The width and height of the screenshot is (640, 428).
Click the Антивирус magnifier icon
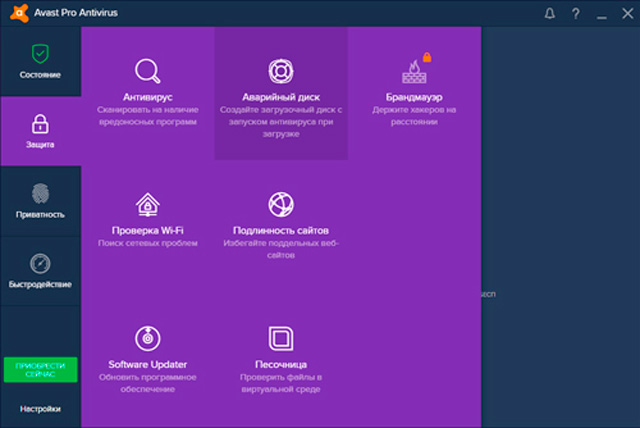[x=147, y=71]
